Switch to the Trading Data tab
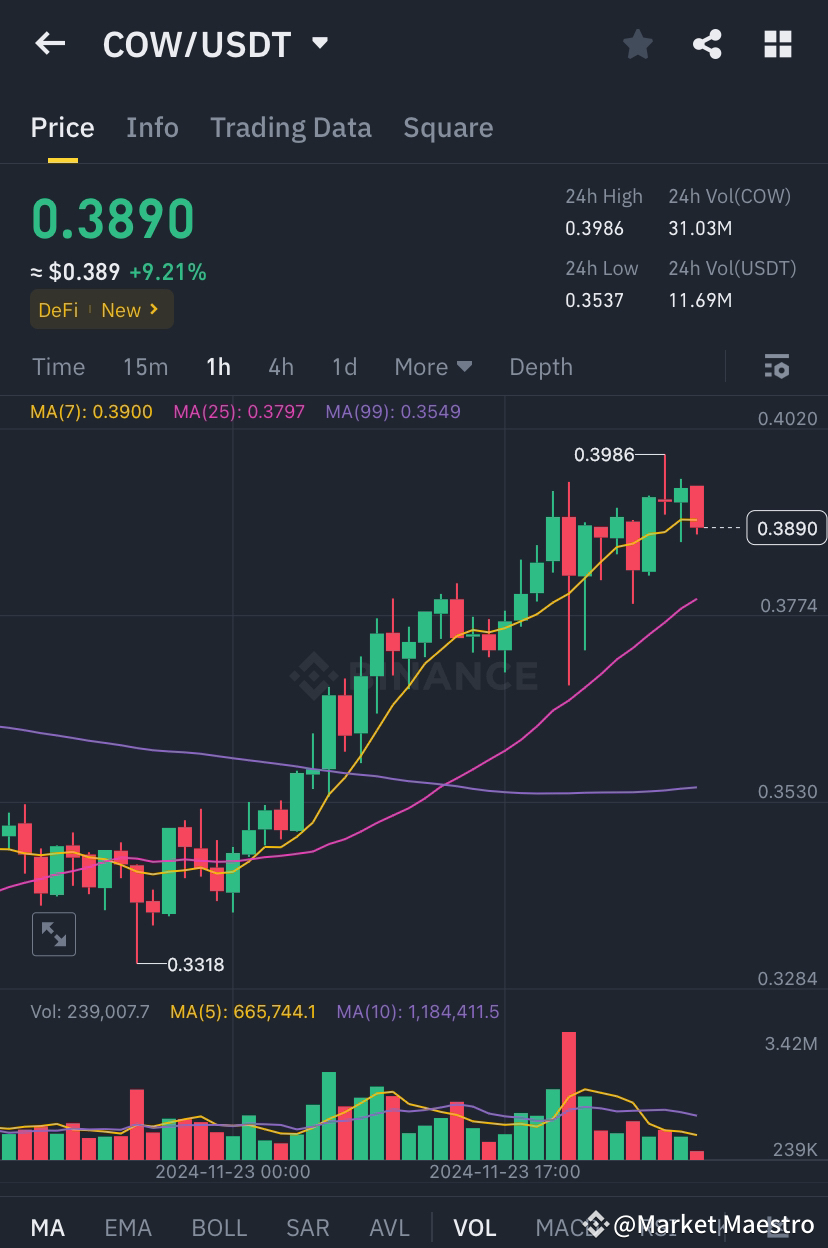The height and width of the screenshot is (1248, 828). point(291,127)
